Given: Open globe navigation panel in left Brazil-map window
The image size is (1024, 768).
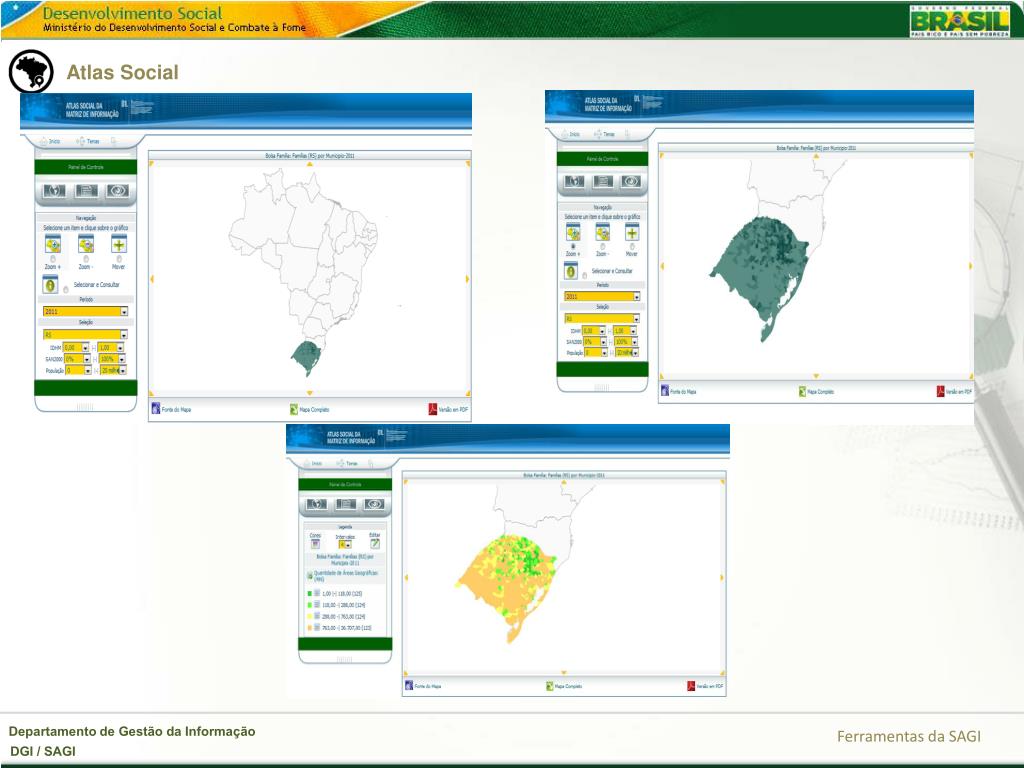Looking at the screenshot, I should [x=54, y=191].
